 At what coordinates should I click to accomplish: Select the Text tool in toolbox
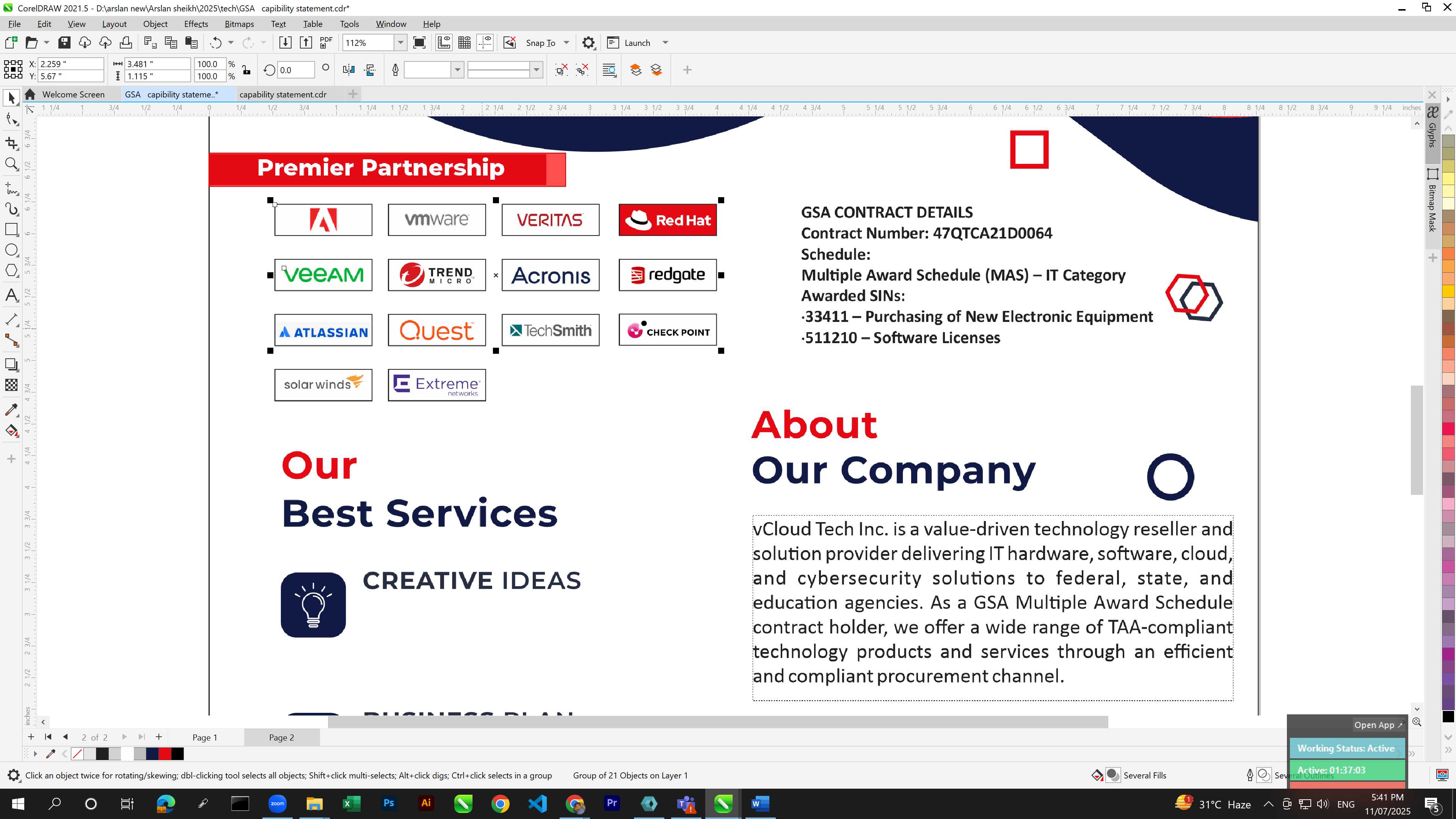(x=11, y=295)
